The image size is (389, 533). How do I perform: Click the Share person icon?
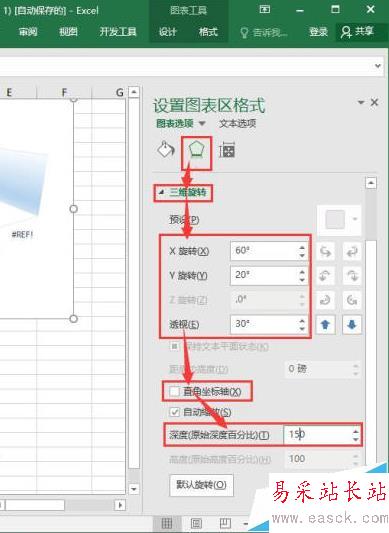[x=346, y=32]
